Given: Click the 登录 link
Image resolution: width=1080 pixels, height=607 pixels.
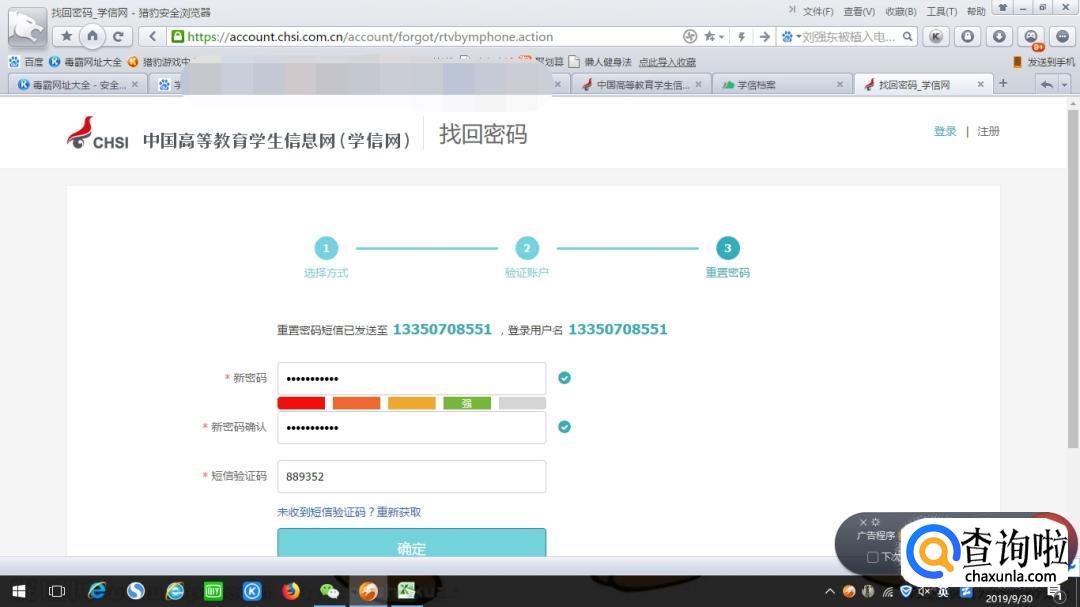Looking at the screenshot, I should (945, 131).
